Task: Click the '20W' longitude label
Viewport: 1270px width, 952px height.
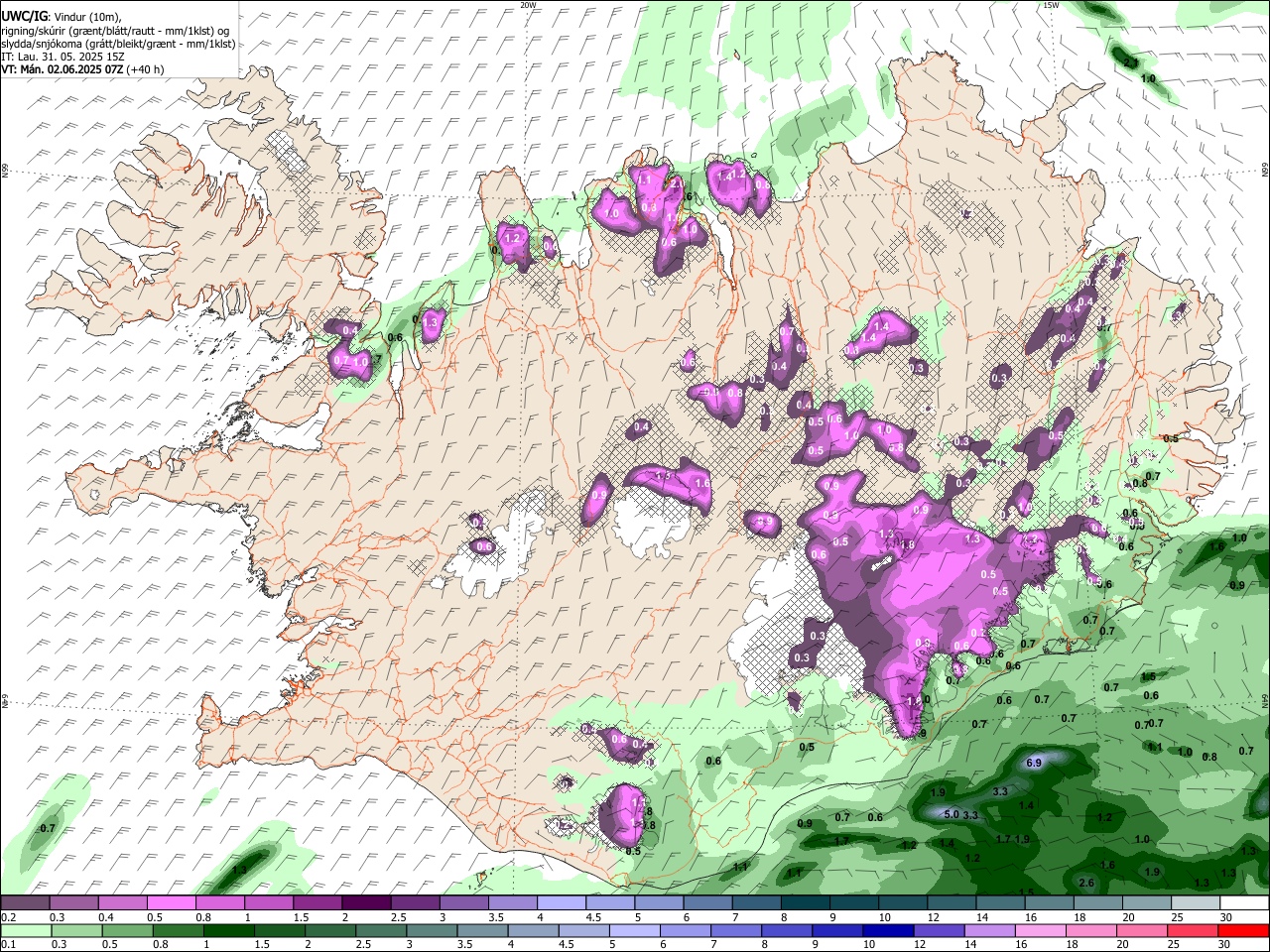Action: pos(528,5)
